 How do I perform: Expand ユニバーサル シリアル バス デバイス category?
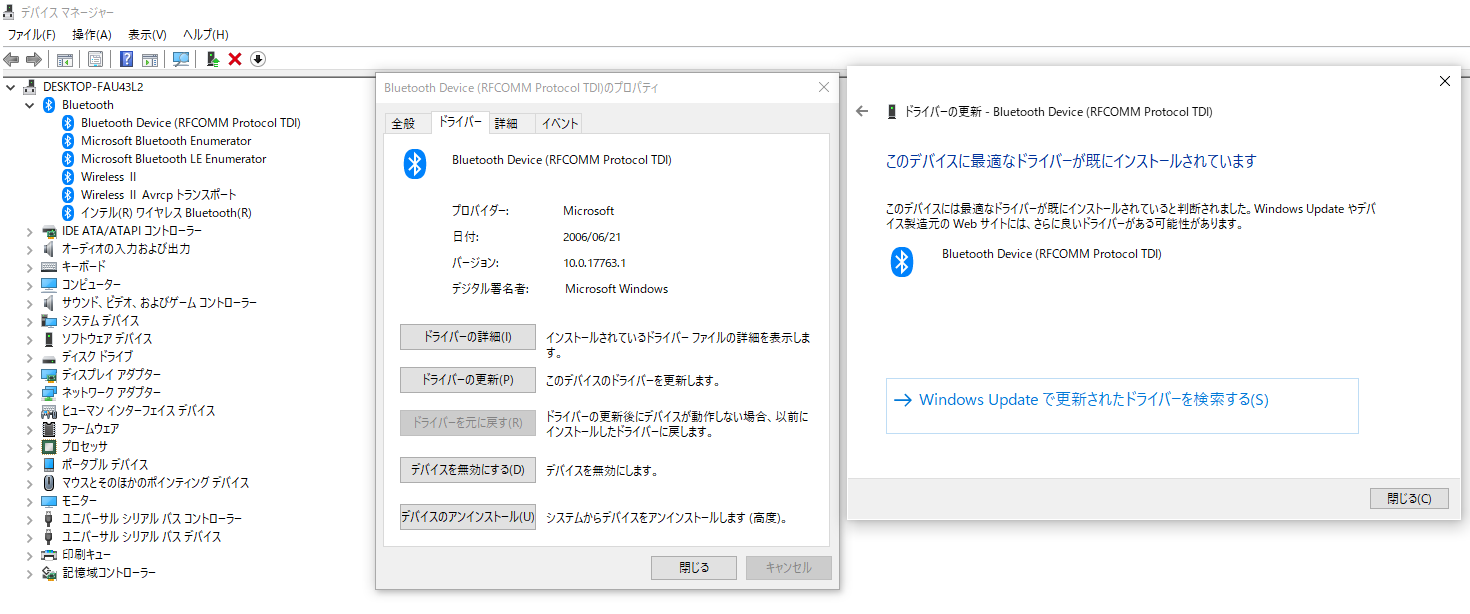click(x=29, y=536)
